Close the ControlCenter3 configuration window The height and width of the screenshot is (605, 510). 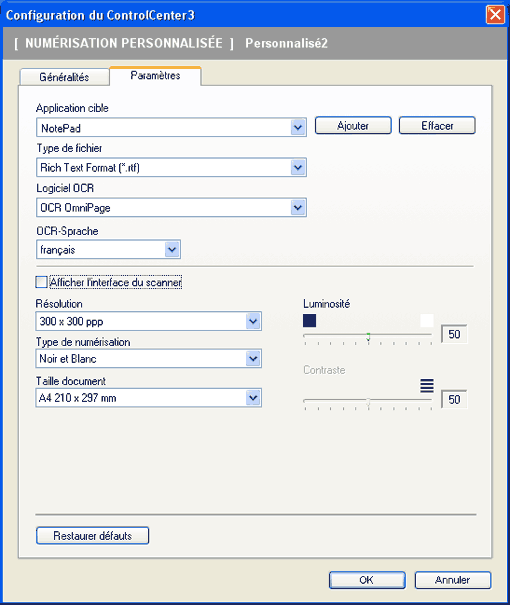pyautogui.click(x=495, y=15)
